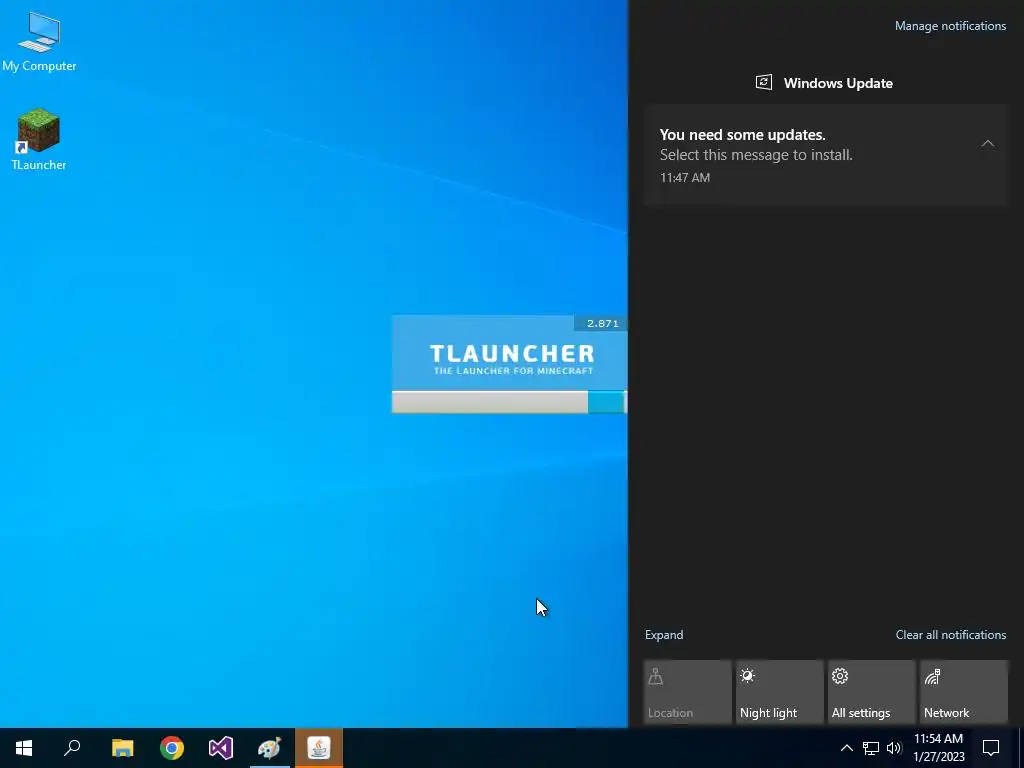Open the Windows Start menu
This screenshot has height=768, width=1024.
[24, 748]
